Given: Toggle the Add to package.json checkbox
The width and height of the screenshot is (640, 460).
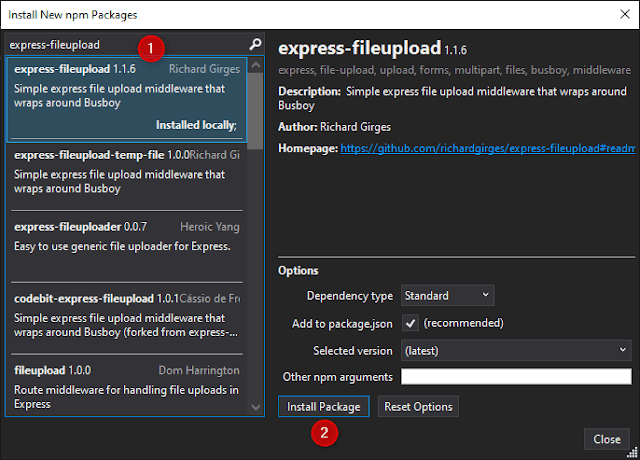Looking at the screenshot, I should point(410,323).
